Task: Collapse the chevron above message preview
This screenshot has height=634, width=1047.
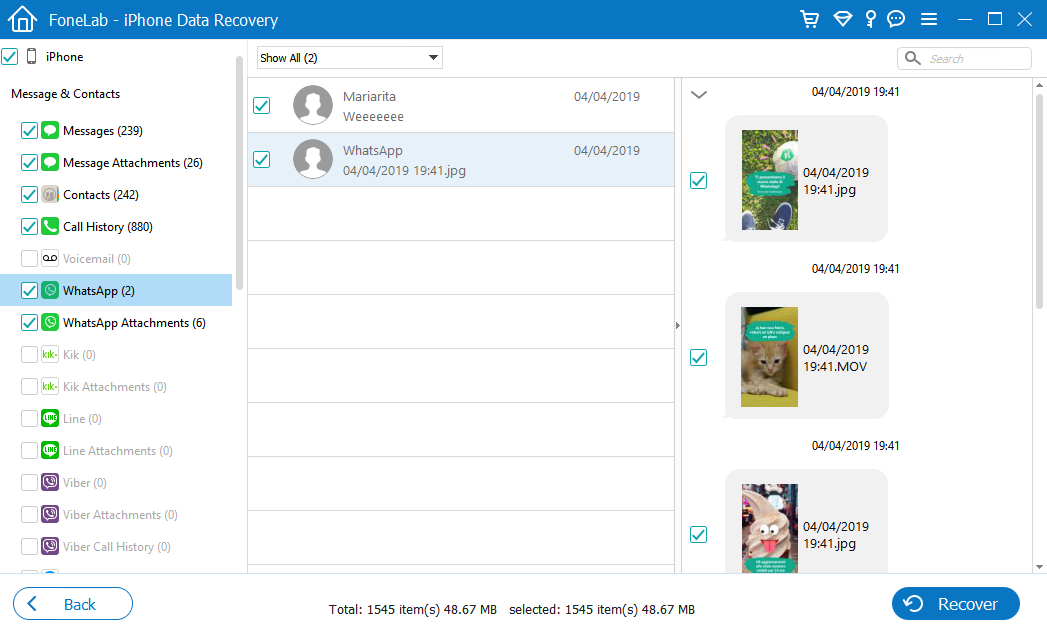Action: point(699,95)
